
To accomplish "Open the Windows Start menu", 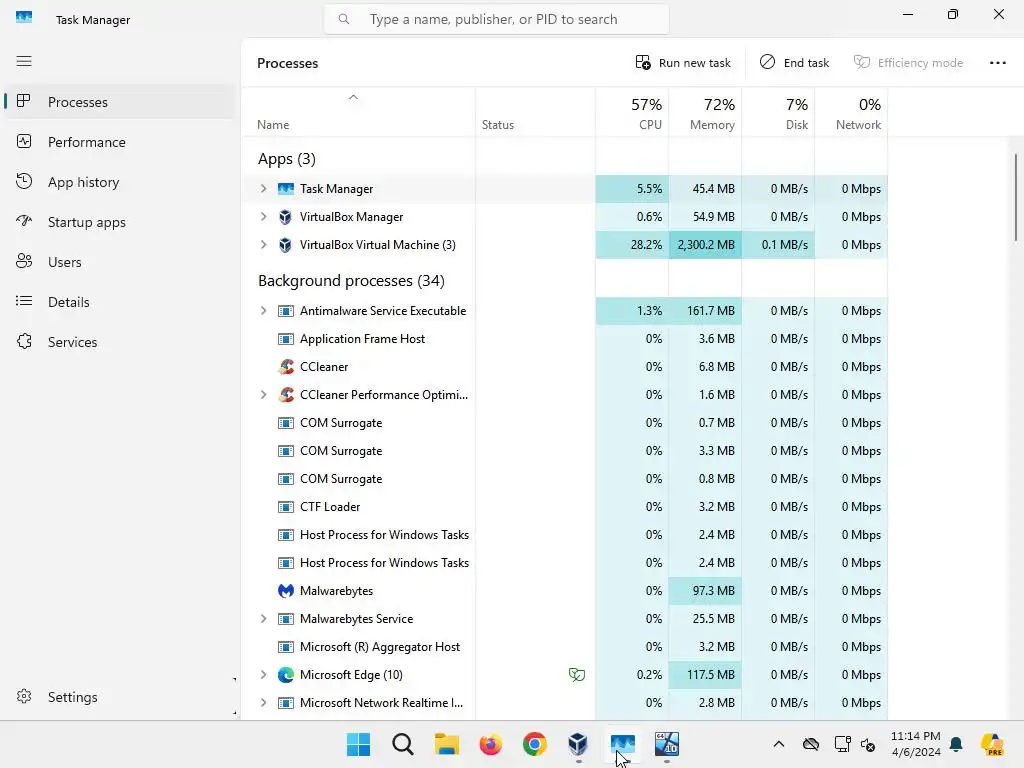I will 359,744.
